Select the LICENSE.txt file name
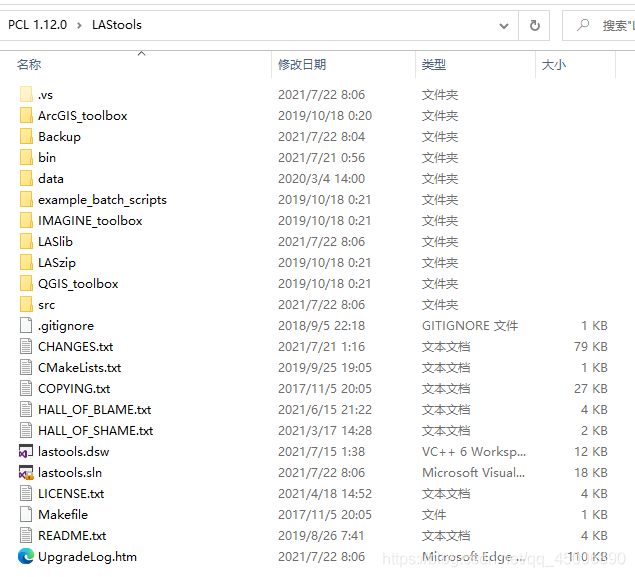 (71, 494)
